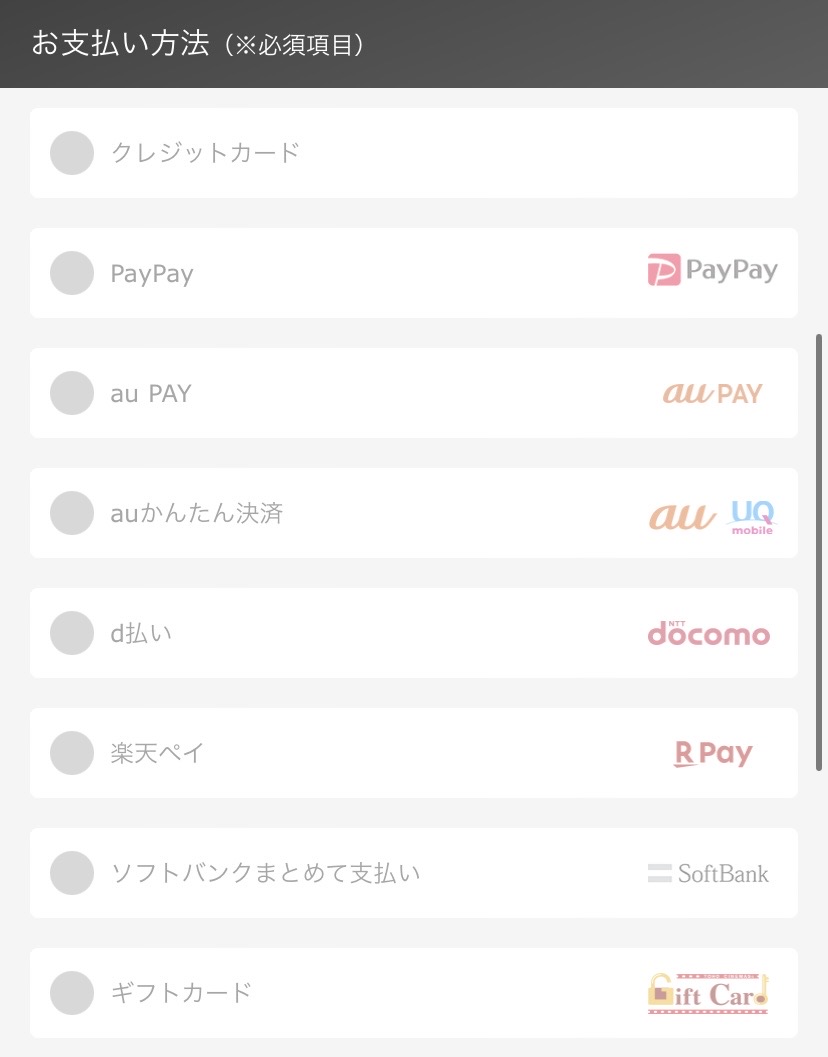The width and height of the screenshot is (828, 1057).
Task: Click the au PAY logo
Action: click(x=712, y=393)
